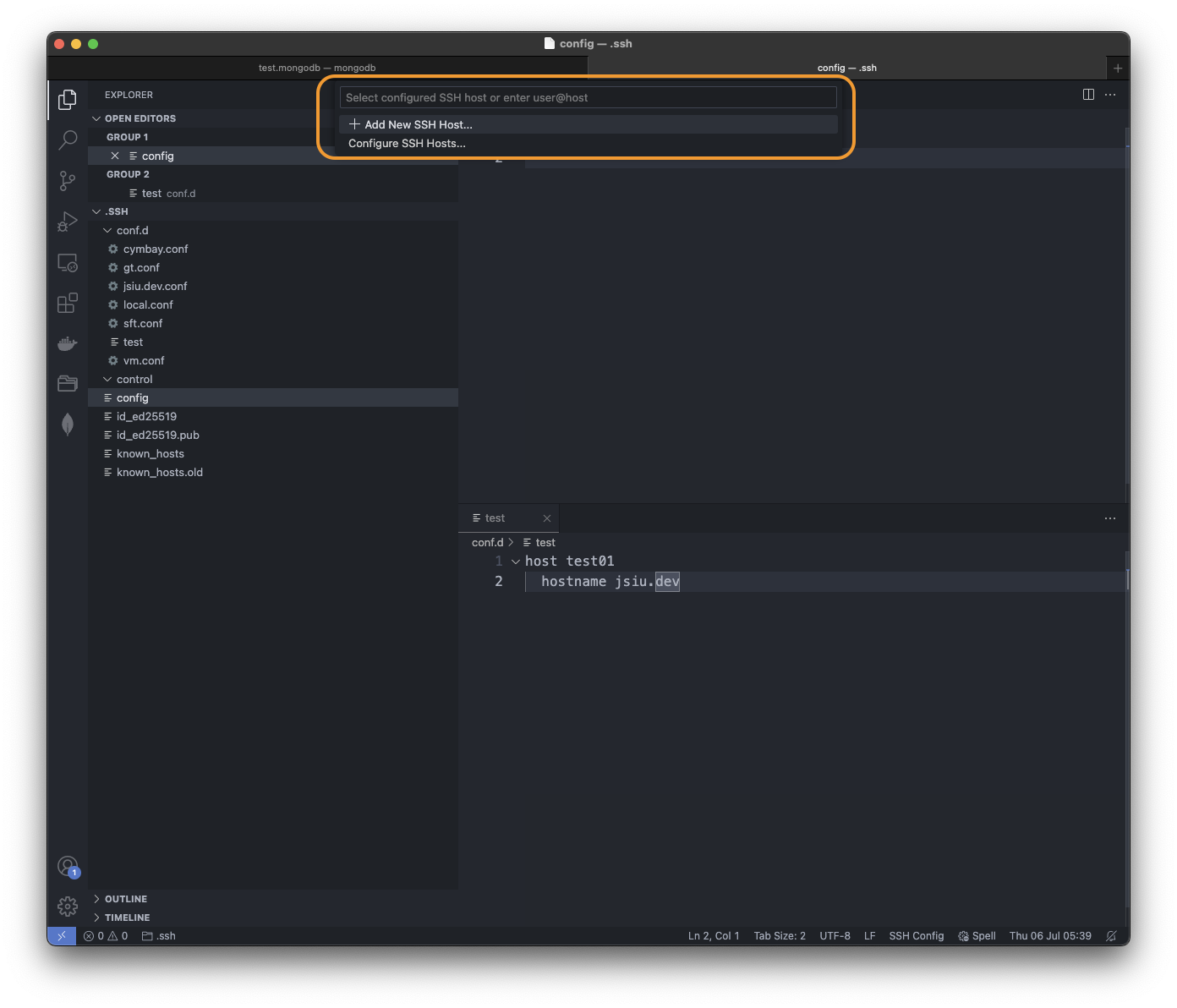Open the Run and Debug view
The width and height of the screenshot is (1177, 1008).
click(67, 222)
